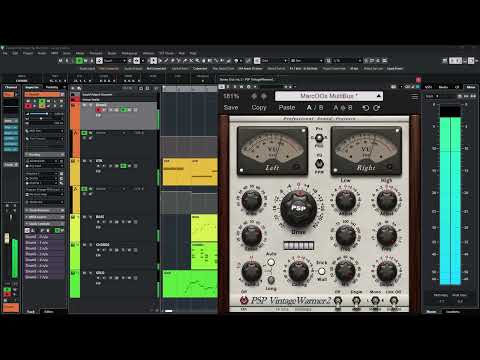The height and width of the screenshot is (360, 480).
Task: Flip the Single band mode switch
Action: pos(356,301)
